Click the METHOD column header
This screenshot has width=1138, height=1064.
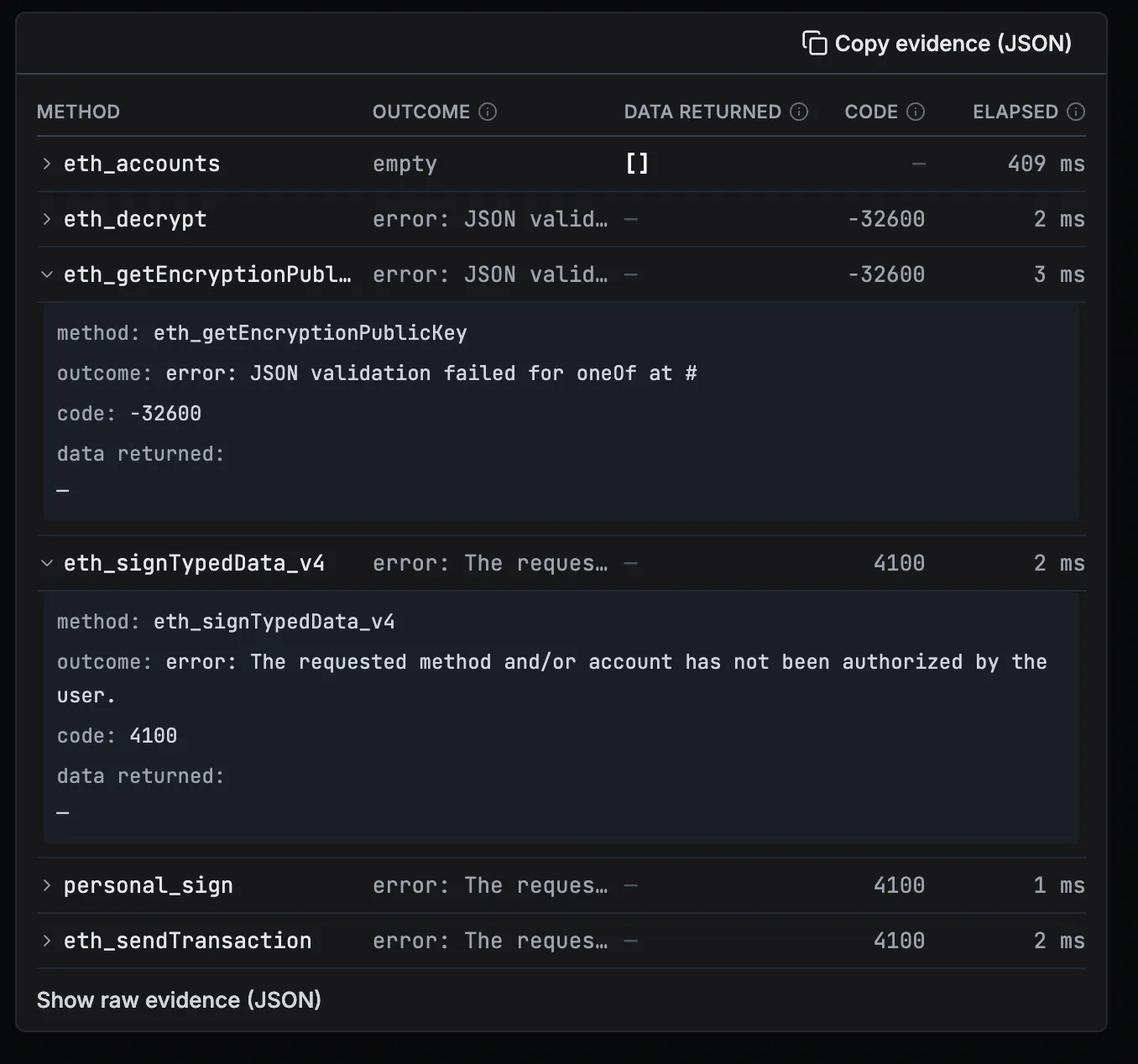click(78, 112)
